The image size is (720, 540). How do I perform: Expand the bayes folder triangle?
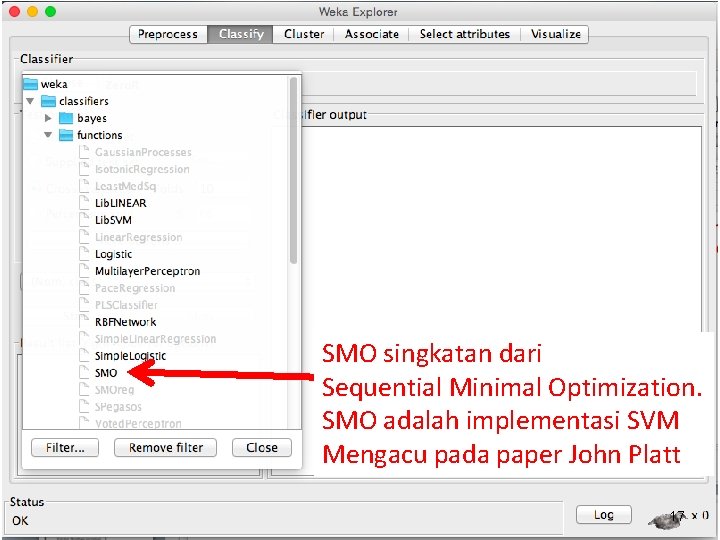[48, 118]
